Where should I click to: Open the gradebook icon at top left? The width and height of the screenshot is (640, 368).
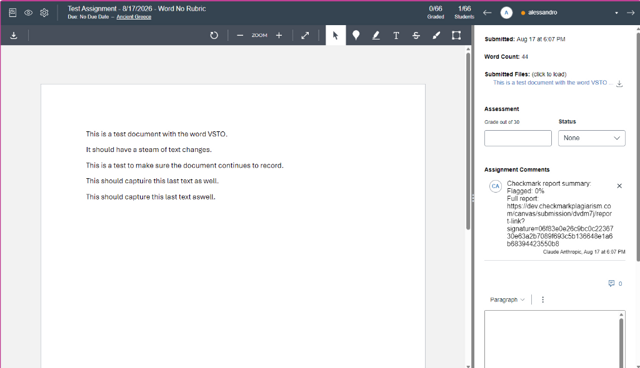click(x=13, y=13)
